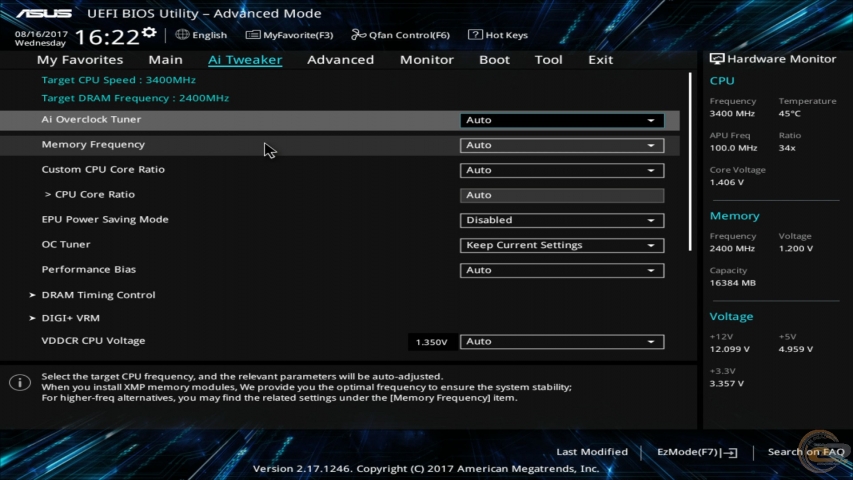Viewport: 853px width, 480px height.
Task: Click the Hot Keys question mark icon
Action: click(x=475, y=35)
